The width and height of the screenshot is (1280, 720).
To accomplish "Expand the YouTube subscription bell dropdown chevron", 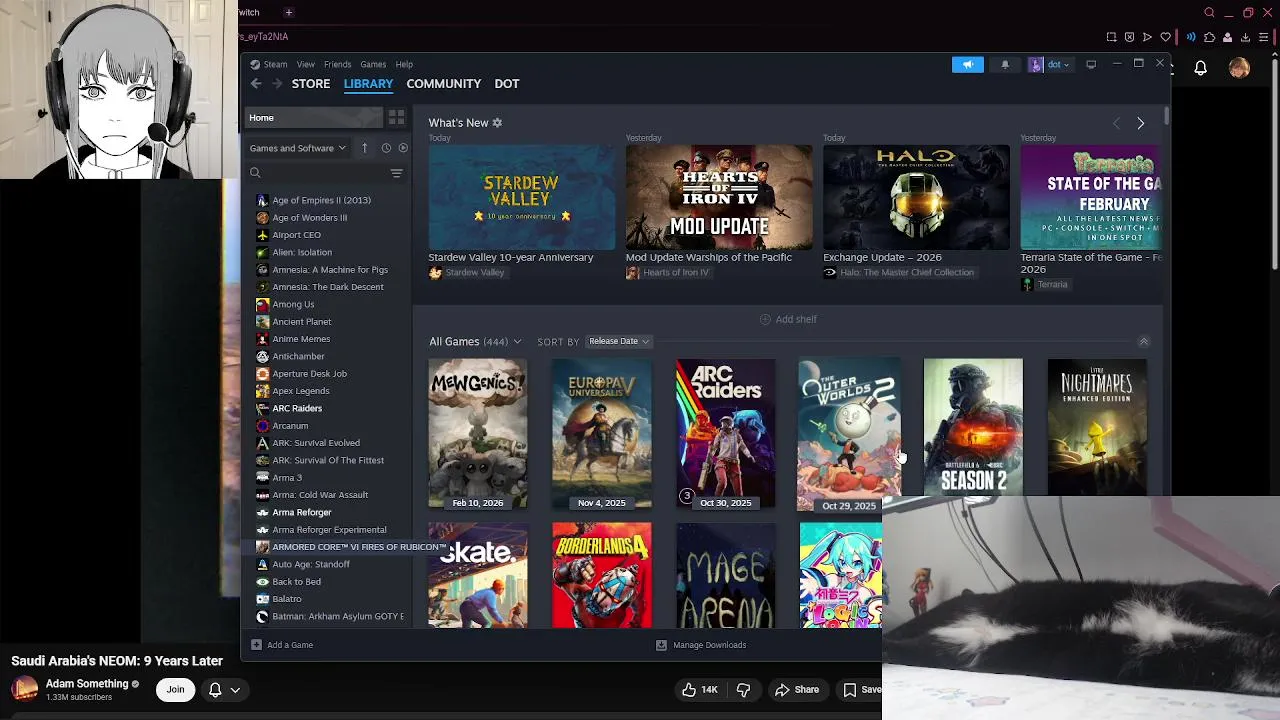I will point(235,690).
